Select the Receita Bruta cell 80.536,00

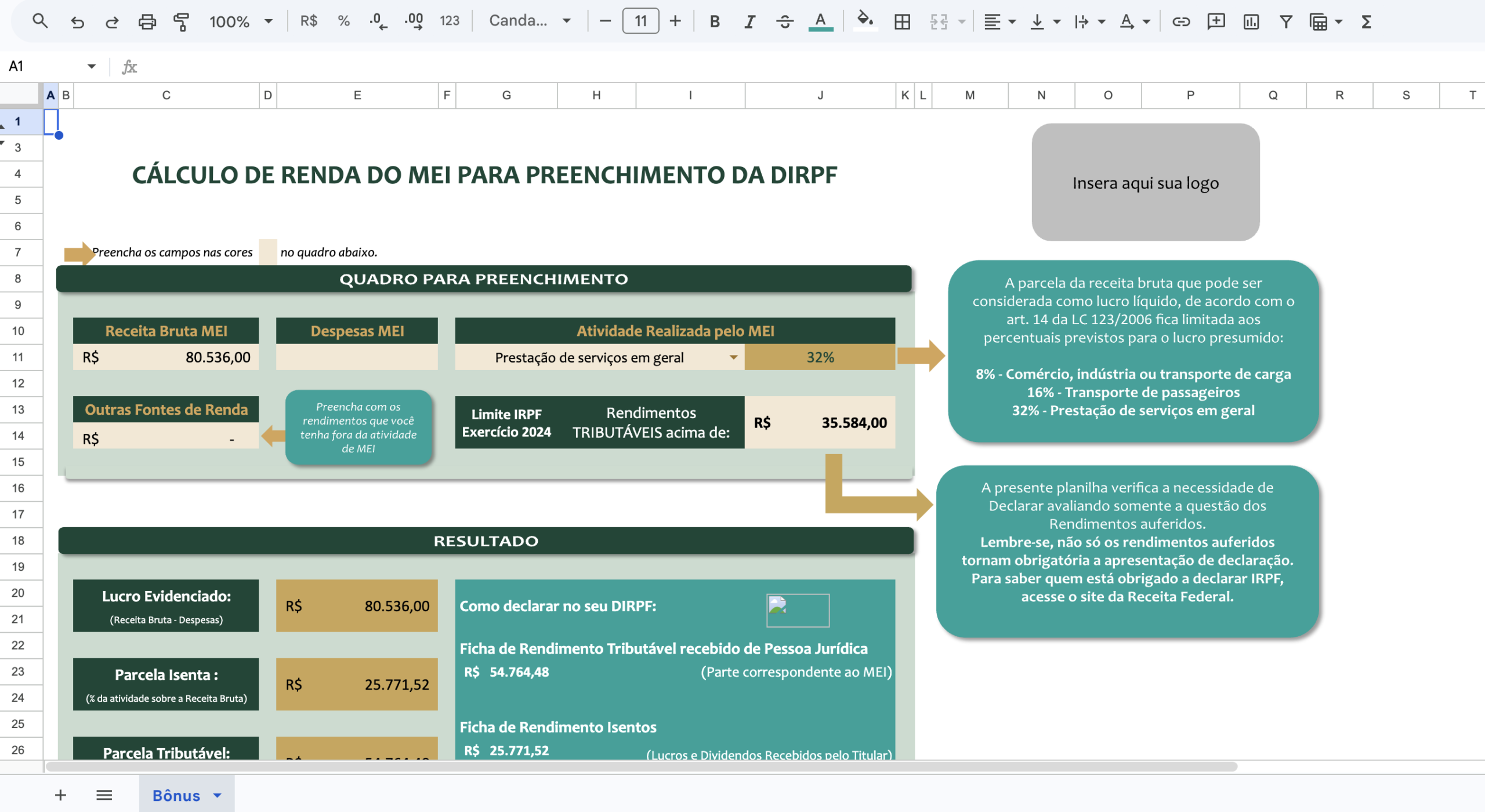pyautogui.click(x=166, y=357)
